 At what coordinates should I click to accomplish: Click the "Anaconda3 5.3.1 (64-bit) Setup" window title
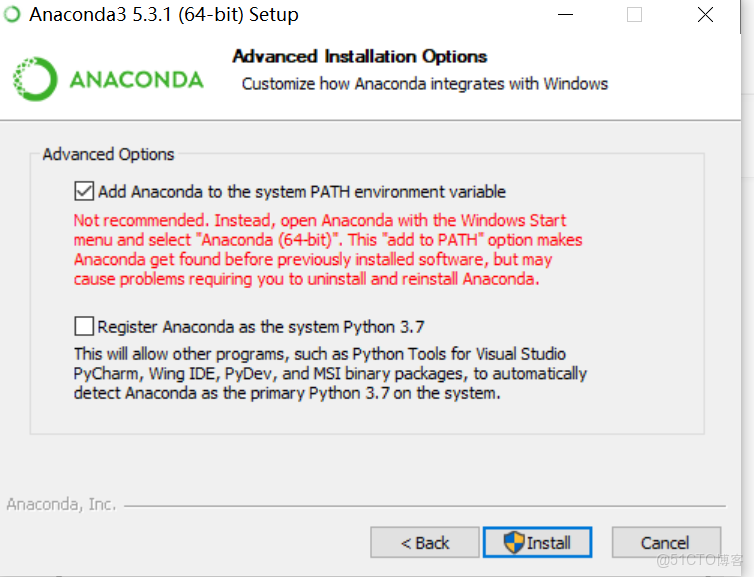pyautogui.click(x=164, y=15)
